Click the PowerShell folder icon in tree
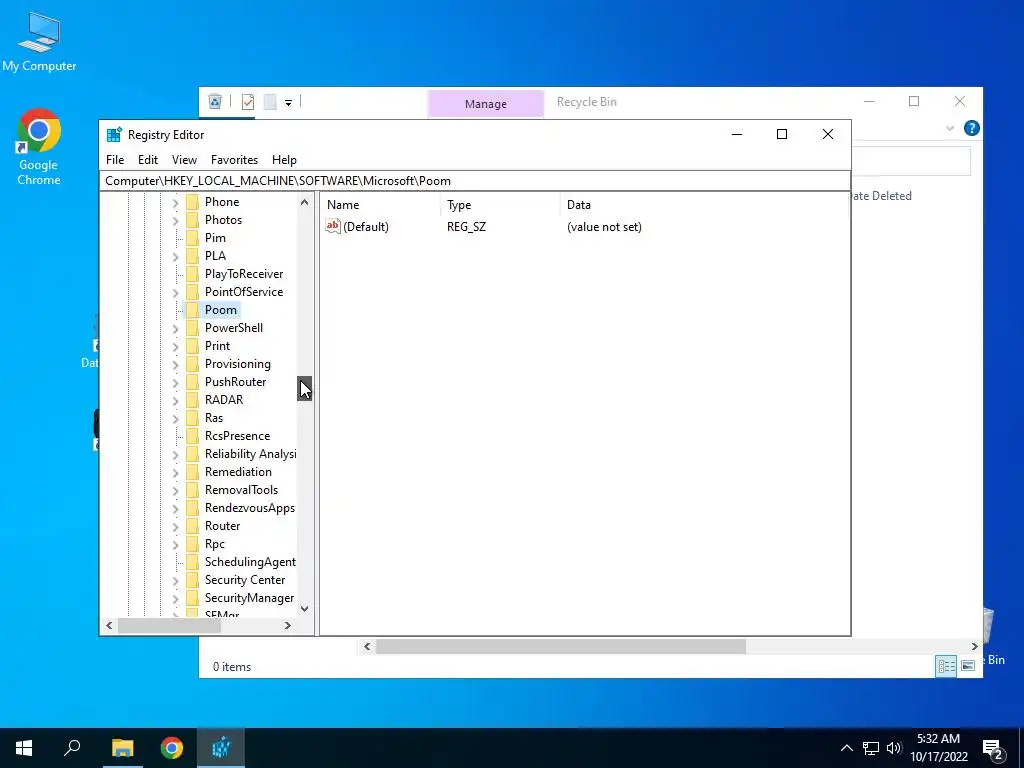Viewport: 1024px width, 768px height. (x=192, y=328)
